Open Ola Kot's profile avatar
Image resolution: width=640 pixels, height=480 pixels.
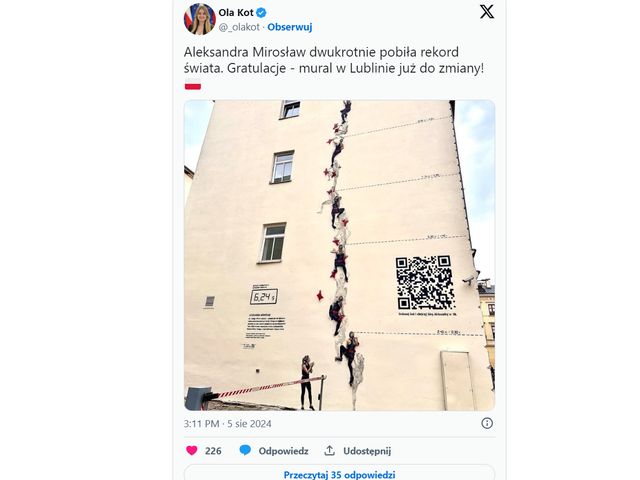(x=200, y=19)
